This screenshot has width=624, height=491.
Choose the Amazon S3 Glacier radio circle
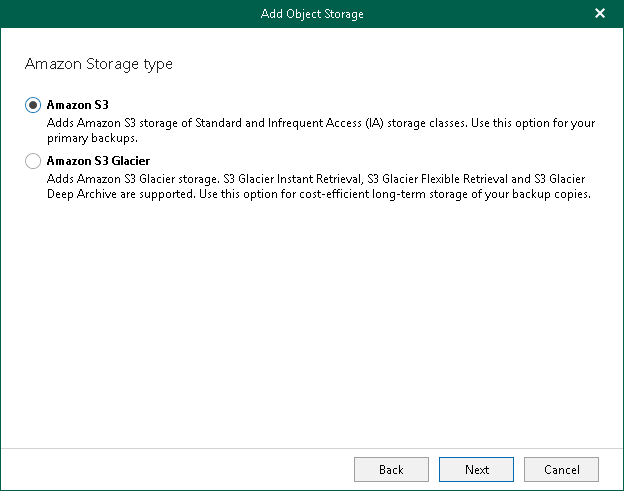pos(33,161)
